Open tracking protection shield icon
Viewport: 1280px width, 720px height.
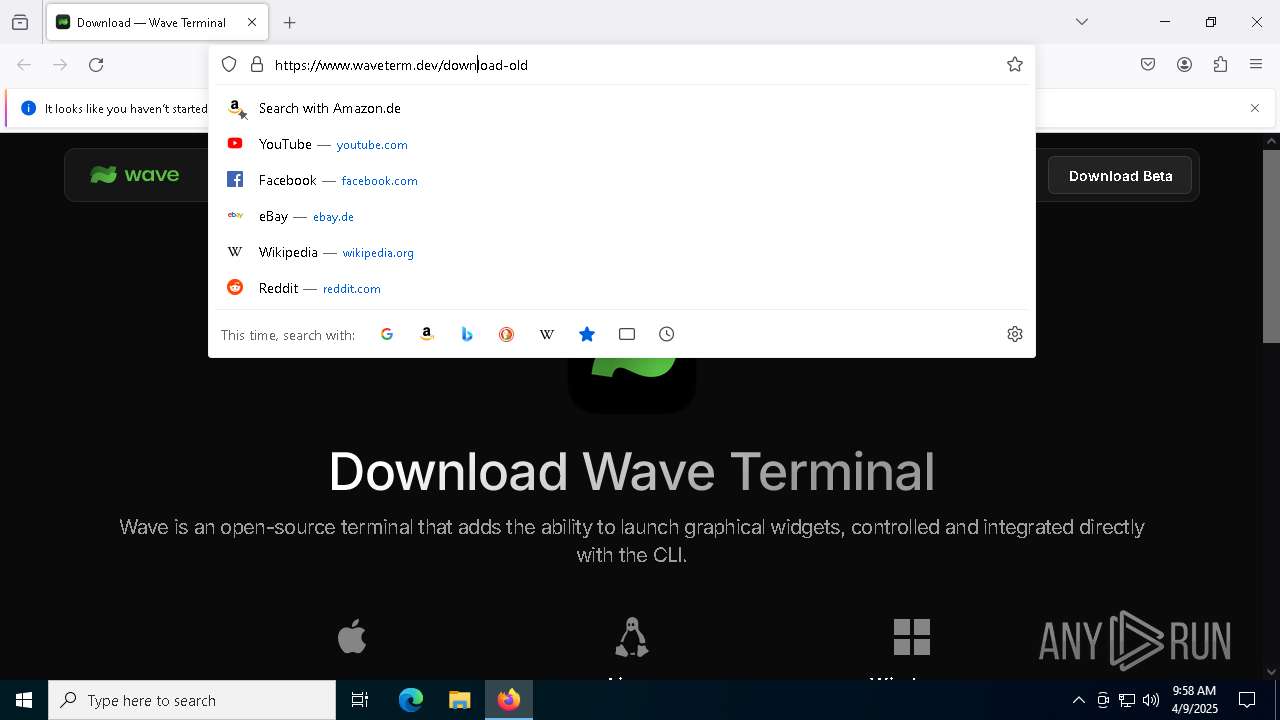point(229,65)
